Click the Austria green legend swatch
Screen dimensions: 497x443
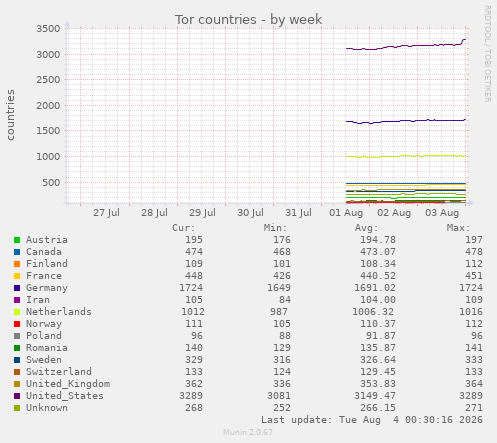tap(17, 240)
